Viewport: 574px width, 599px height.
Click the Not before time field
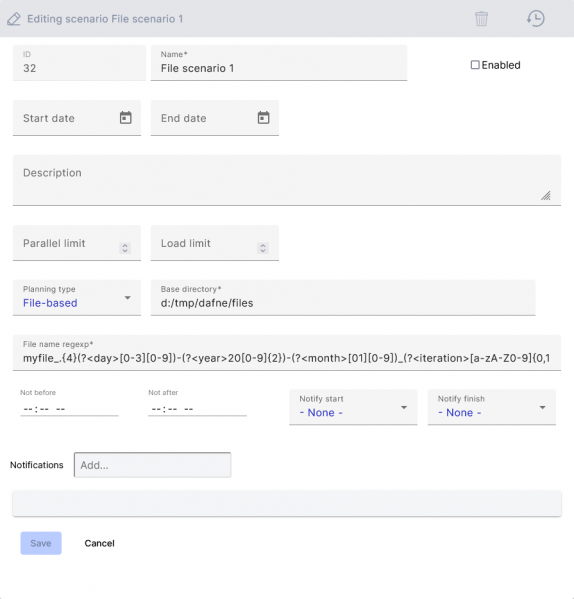coord(69,409)
